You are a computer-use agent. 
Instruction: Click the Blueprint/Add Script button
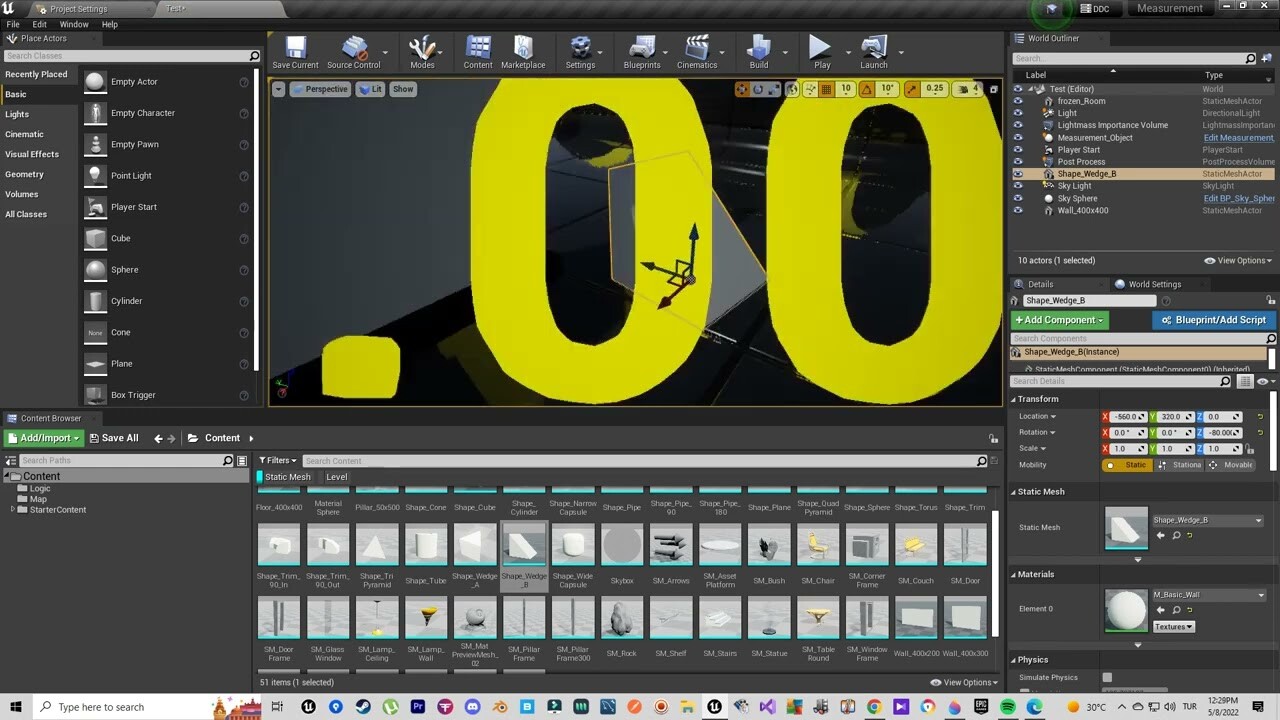1213,319
